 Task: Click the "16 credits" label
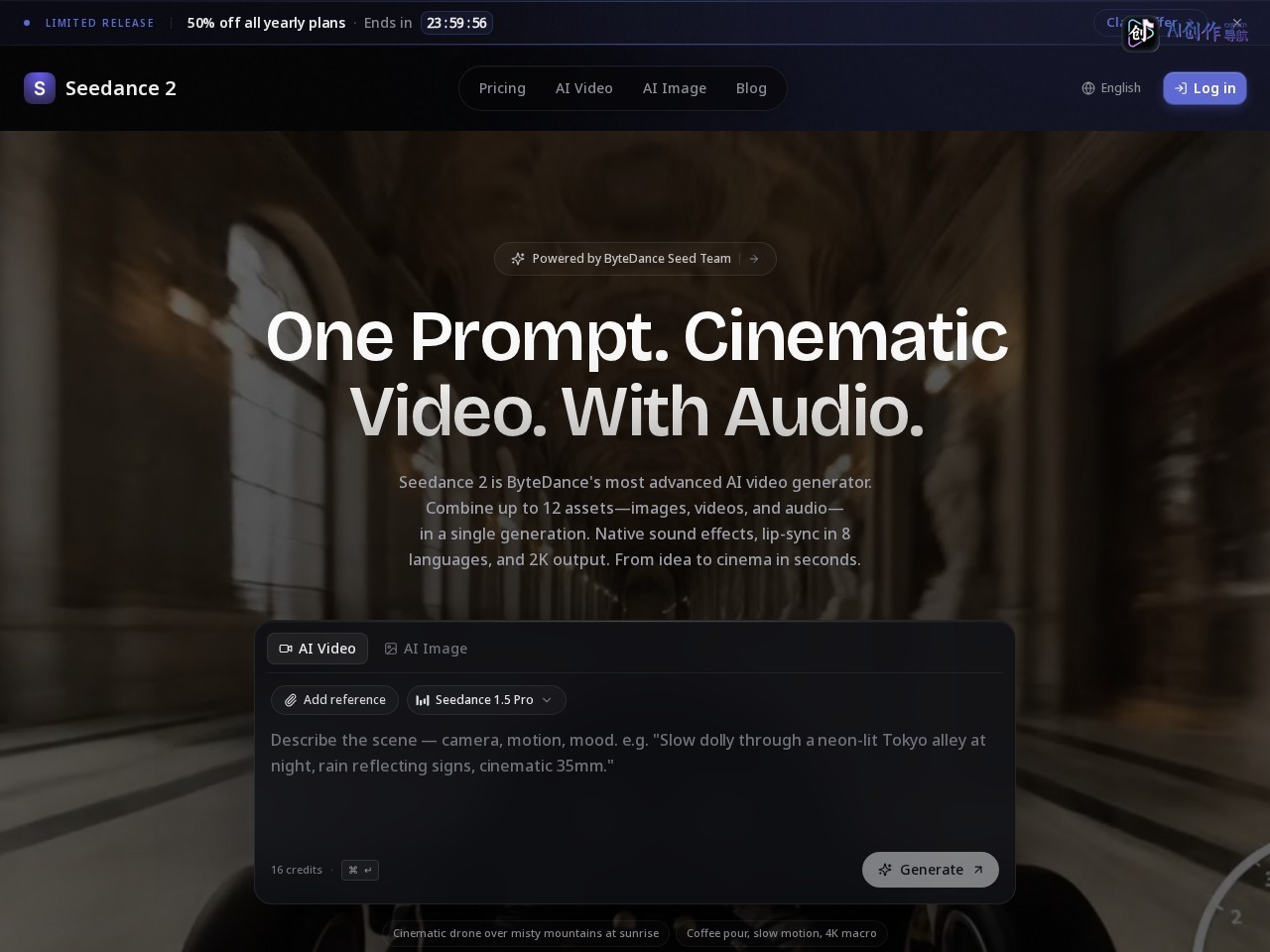(x=297, y=870)
